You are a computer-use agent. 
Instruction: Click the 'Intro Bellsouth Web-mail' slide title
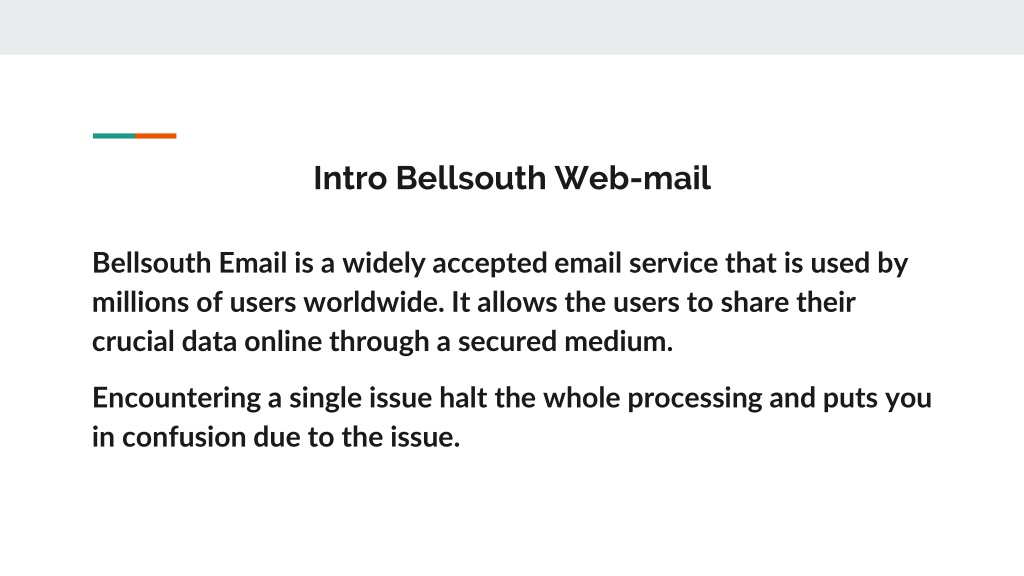pos(512,178)
